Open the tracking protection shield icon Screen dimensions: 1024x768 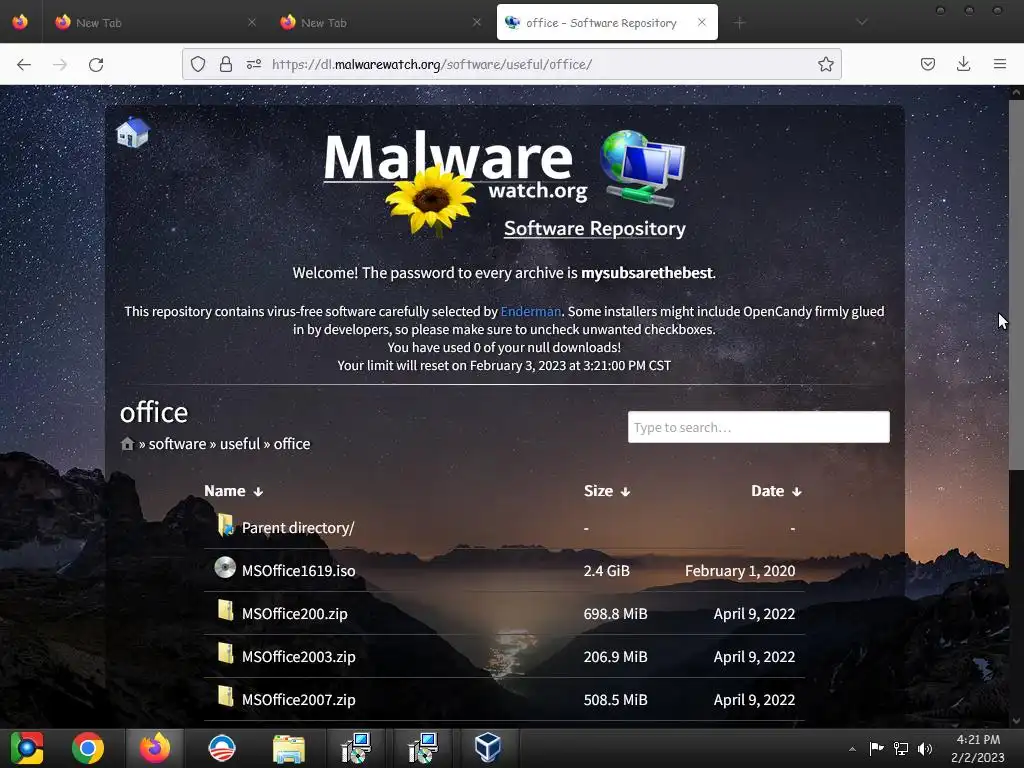(198, 64)
